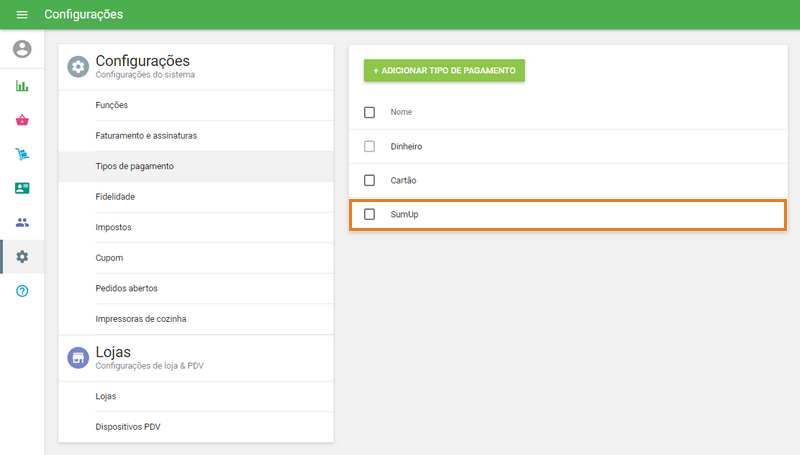Image resolution: width=800 pixels, height=455 pixels.
Task: Select the settings gear icon in sidebar
Action: (x=22, y=257)
